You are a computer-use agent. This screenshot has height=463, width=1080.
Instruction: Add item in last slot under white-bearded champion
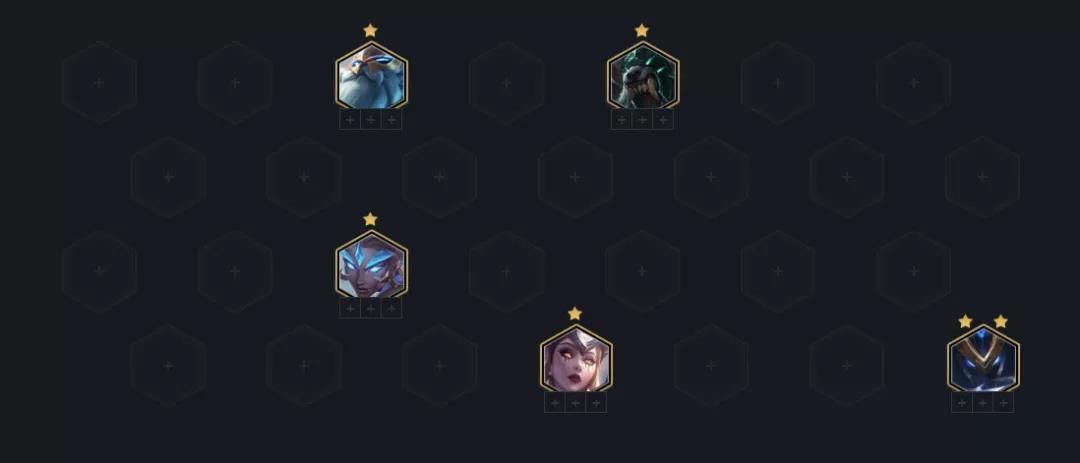pyautogui.click(x=391, y=120)
